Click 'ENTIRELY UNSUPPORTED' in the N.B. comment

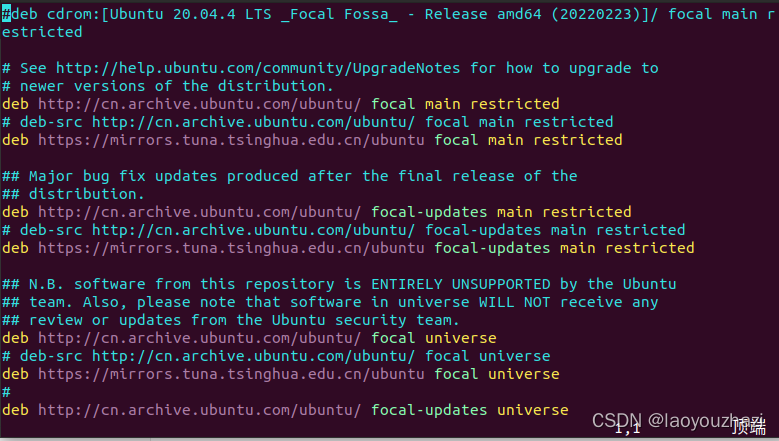click(x=461, y=284)
